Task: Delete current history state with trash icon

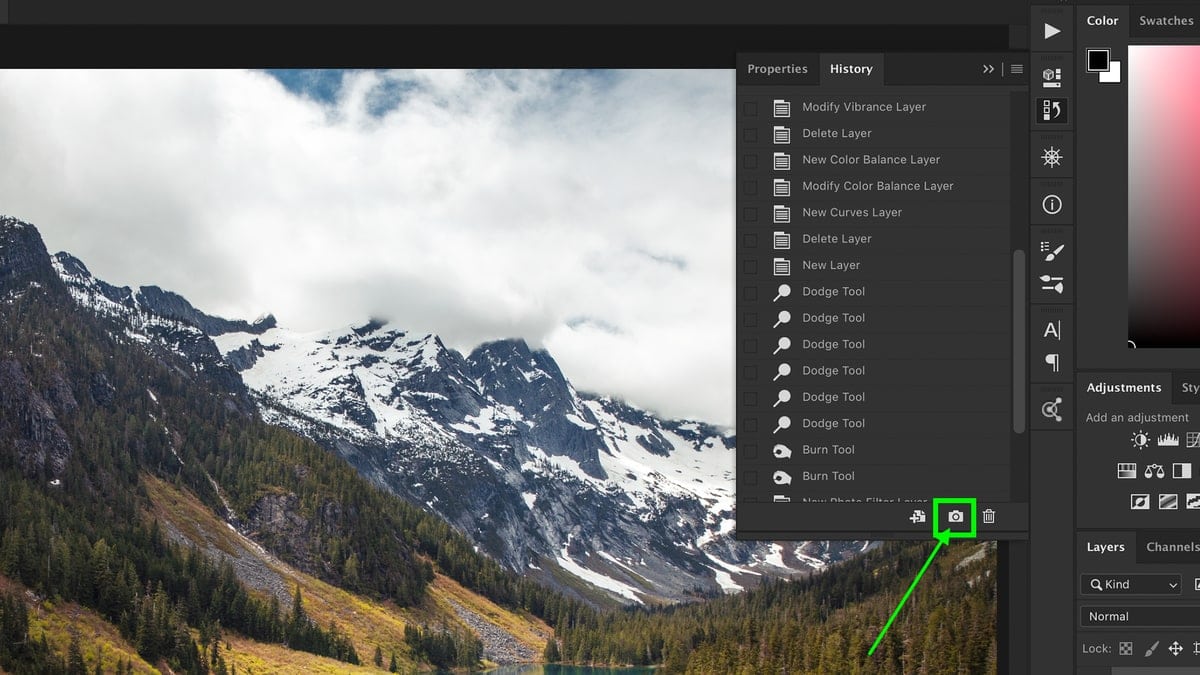Action: pos(989,516)
